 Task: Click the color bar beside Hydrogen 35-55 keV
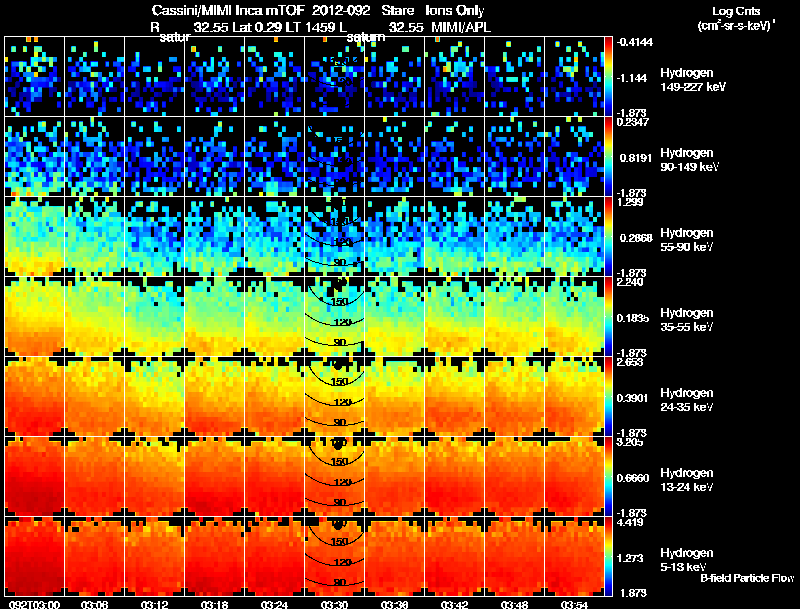[x=608, y=316]
